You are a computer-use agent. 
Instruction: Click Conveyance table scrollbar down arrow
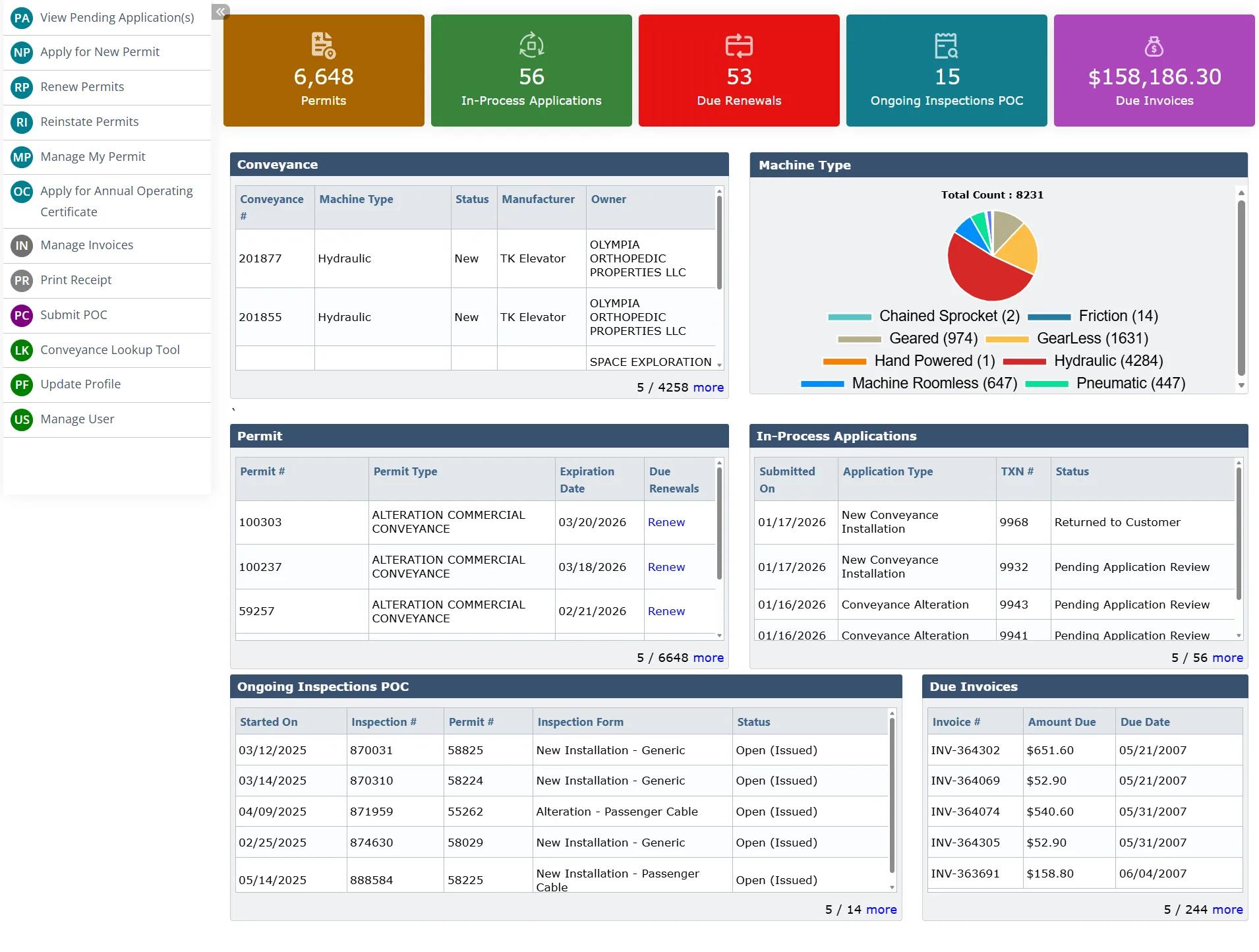[719, 365]
